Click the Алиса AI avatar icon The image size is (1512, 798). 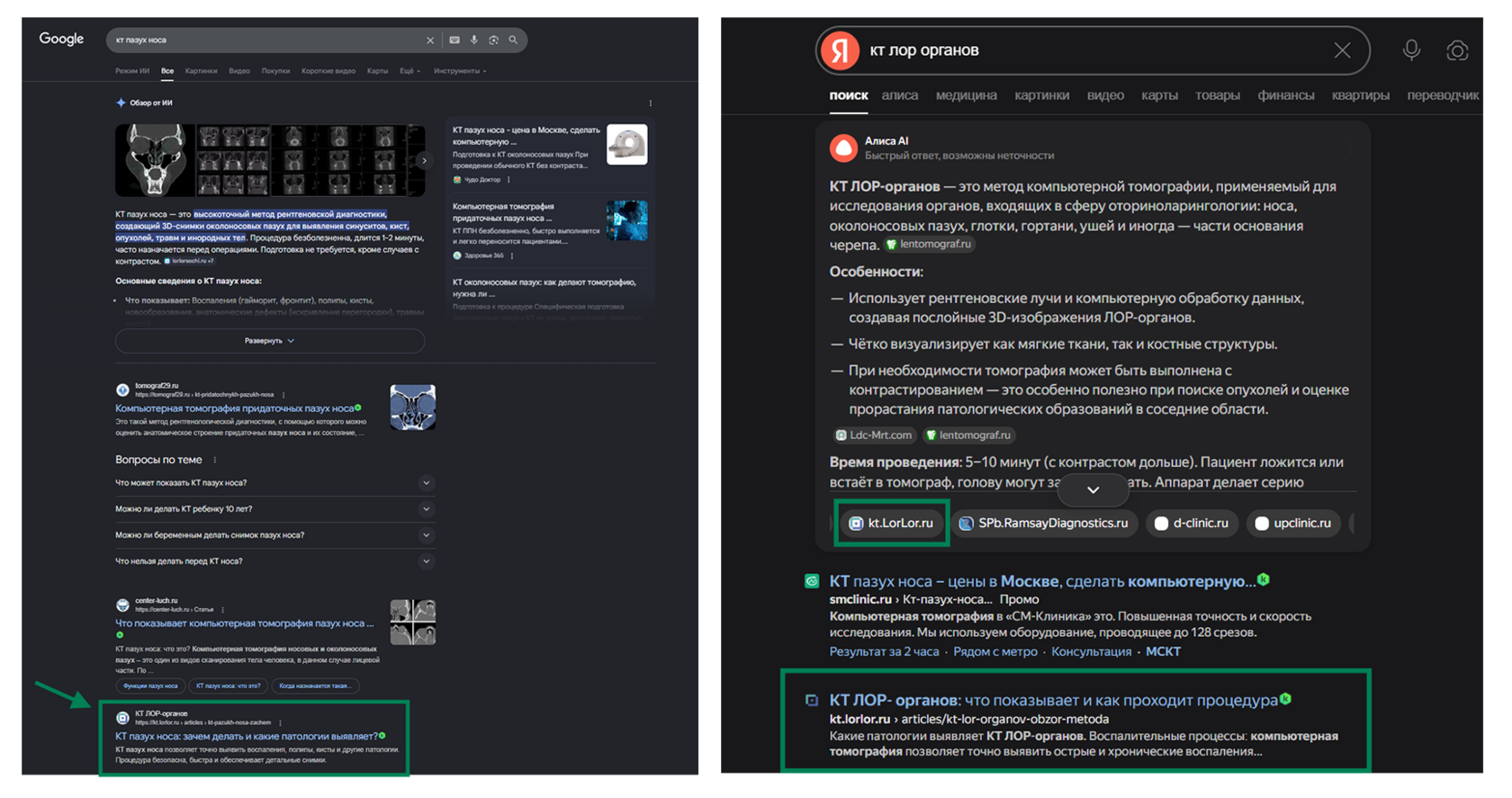coord(843,148)
